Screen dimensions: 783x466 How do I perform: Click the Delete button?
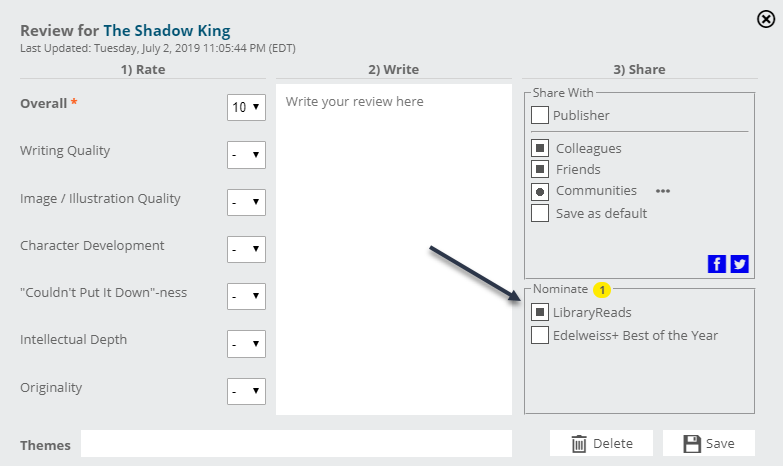(601, 443)
